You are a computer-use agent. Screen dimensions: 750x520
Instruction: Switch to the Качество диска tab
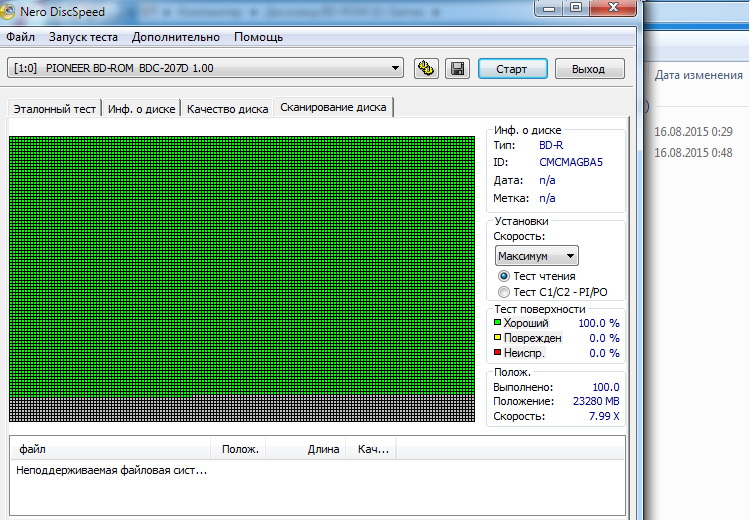tap(227, 109)
